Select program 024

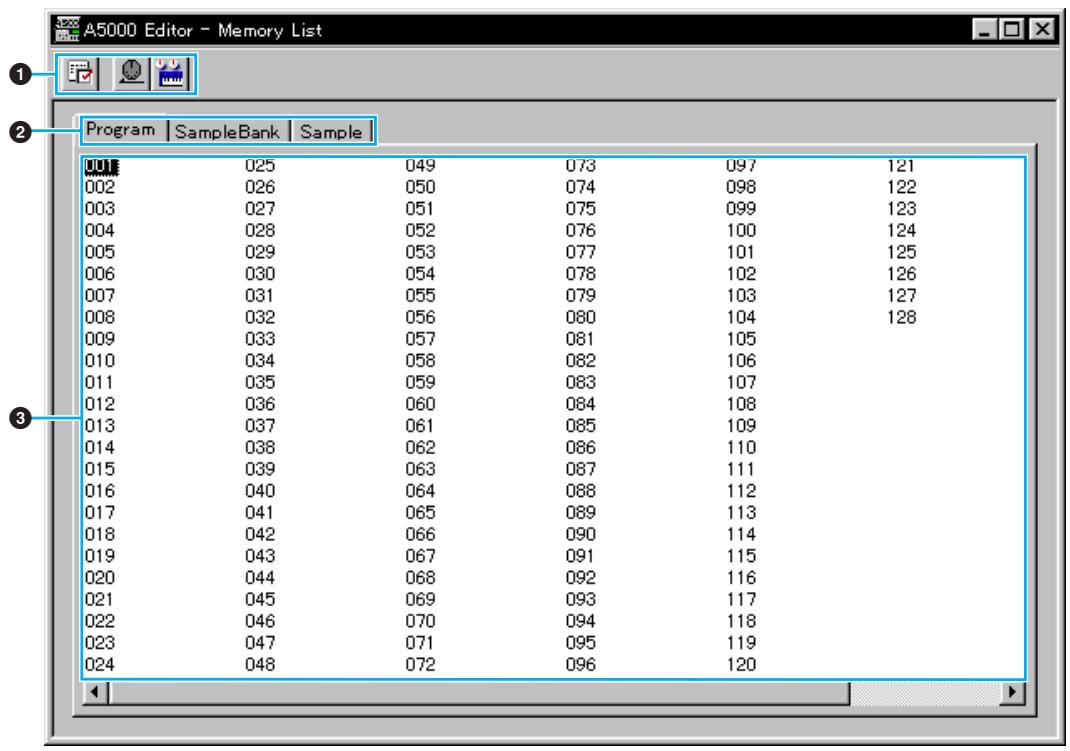[100, 664]
